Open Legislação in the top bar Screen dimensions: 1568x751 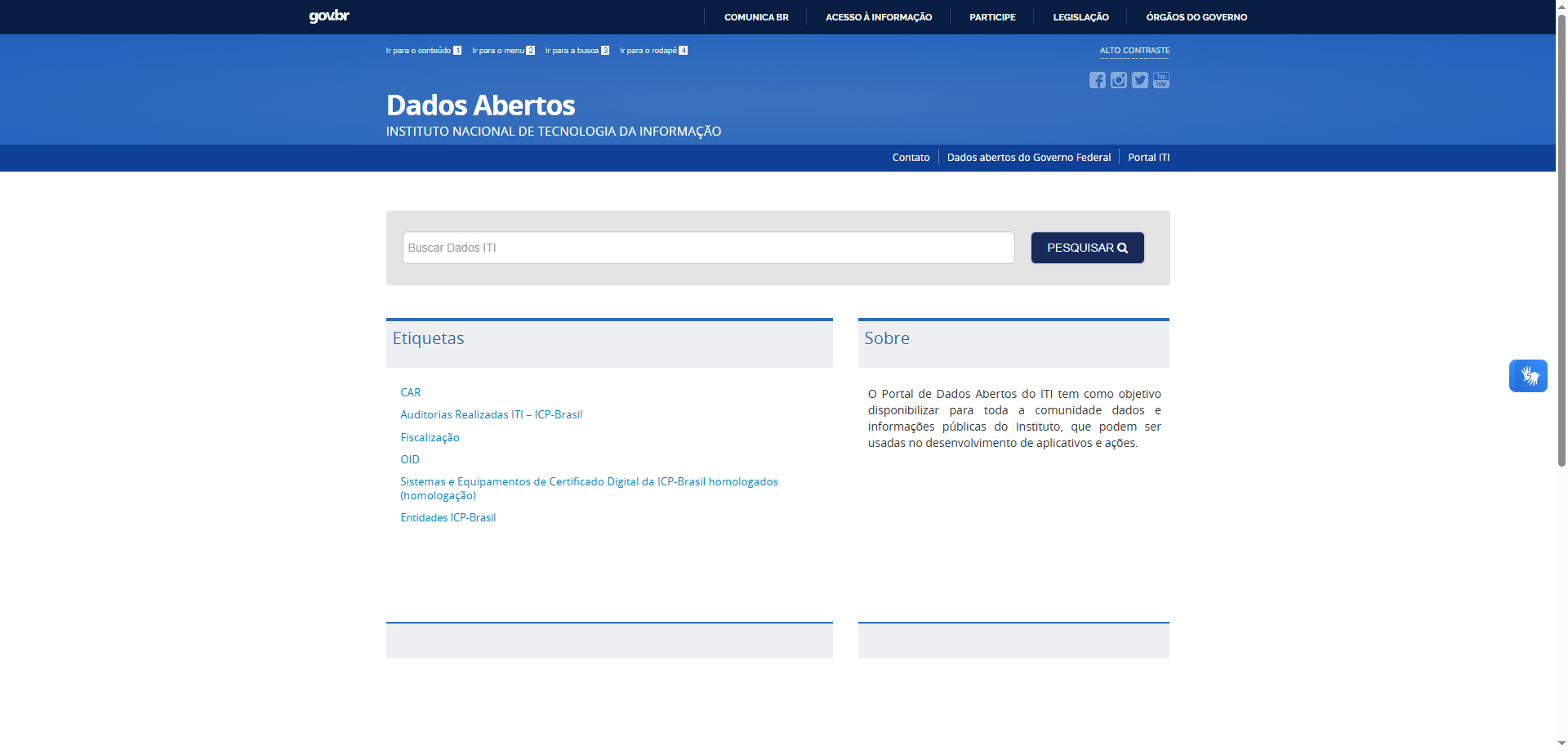1080,17
